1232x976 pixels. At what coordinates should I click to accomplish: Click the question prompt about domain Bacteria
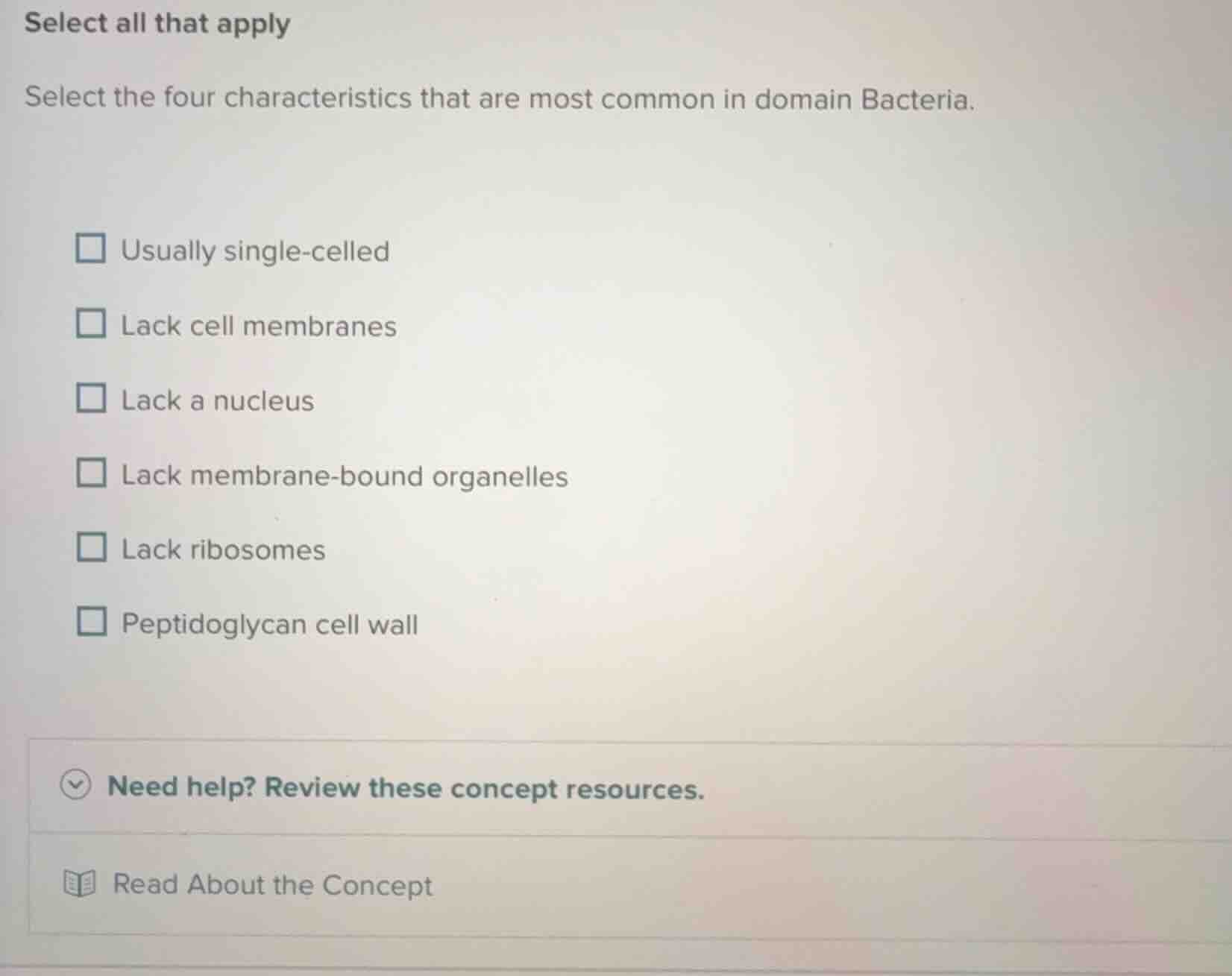pyautogui.click(x=498, y=98)
